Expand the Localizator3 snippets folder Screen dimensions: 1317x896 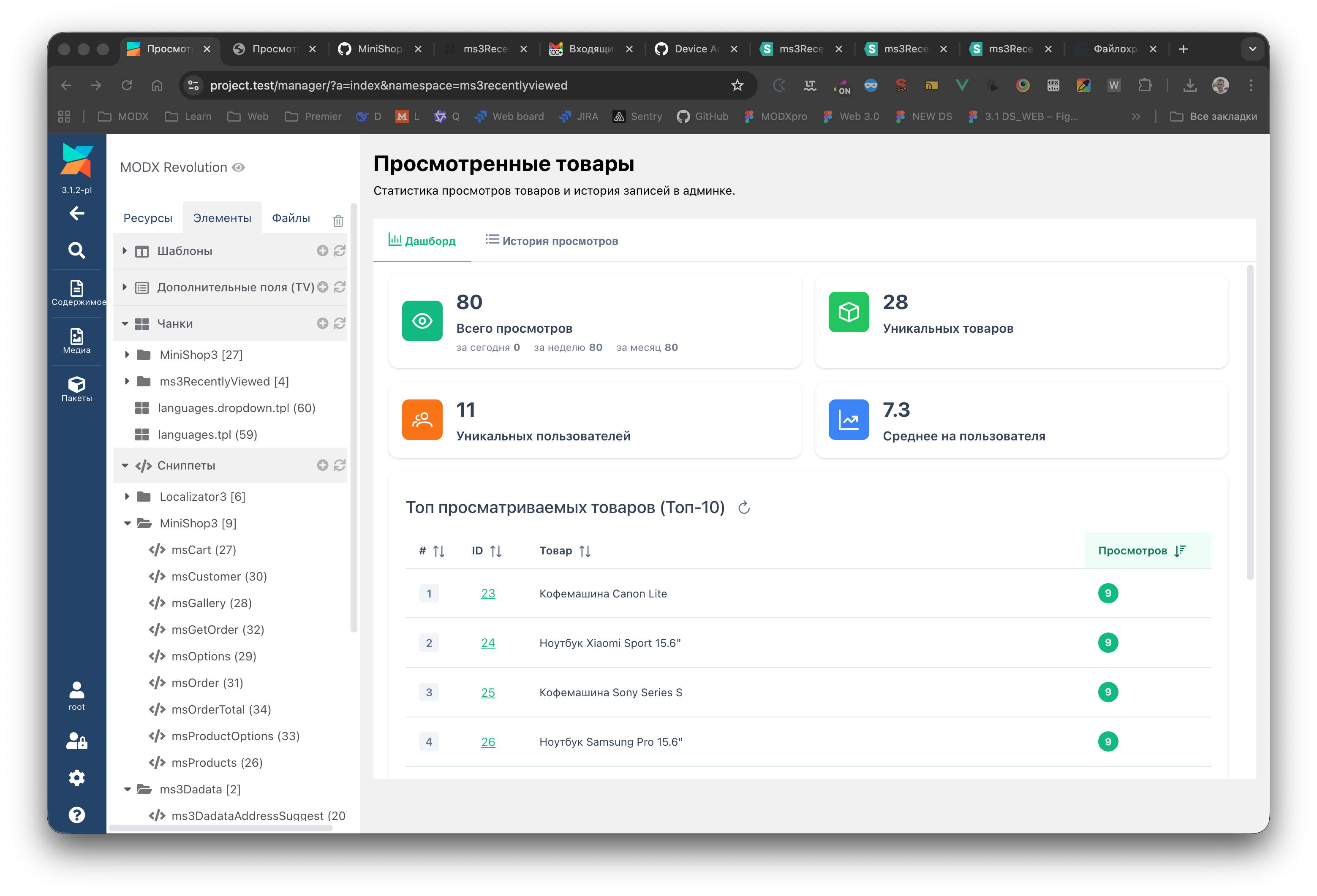[127, 497]
